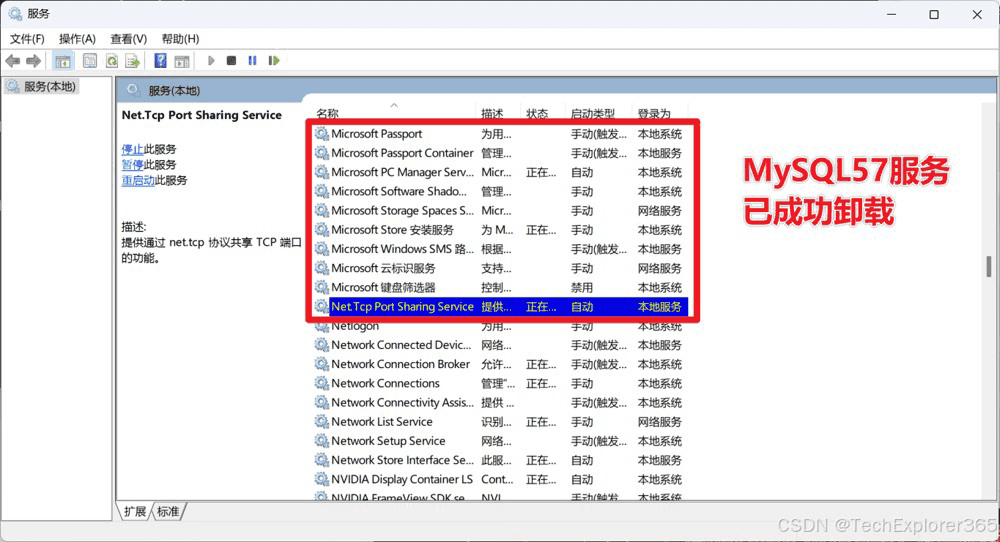Select the Network Connectivity Assis... service

coord(402,402)
